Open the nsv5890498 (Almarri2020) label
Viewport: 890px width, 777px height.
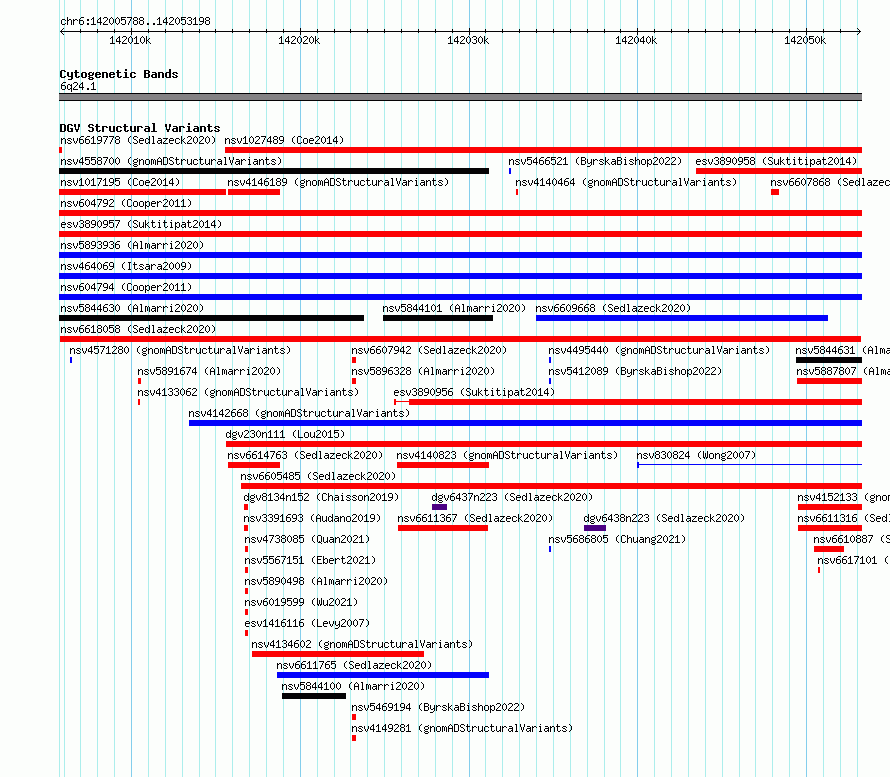316,581
